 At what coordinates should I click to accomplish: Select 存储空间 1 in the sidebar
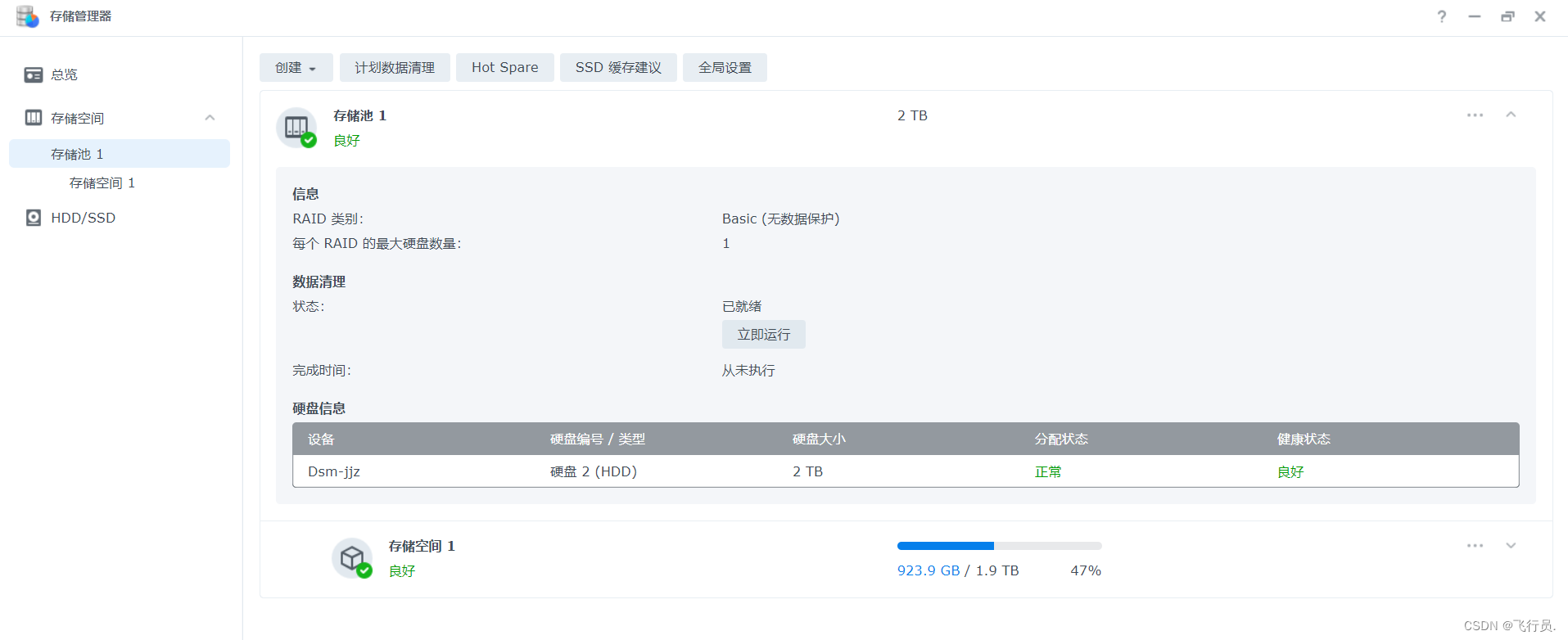[x=102, y=183]
